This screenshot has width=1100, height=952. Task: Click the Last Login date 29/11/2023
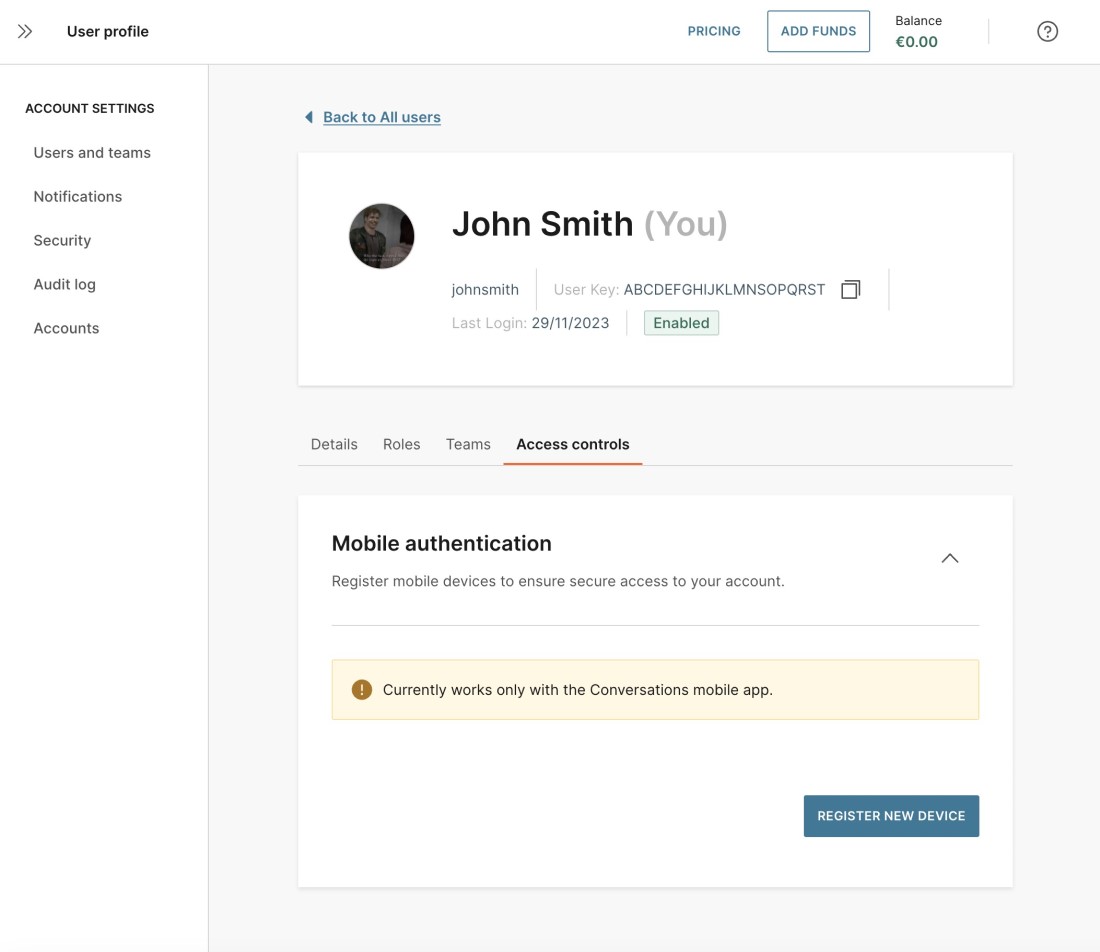click(570, 323)
